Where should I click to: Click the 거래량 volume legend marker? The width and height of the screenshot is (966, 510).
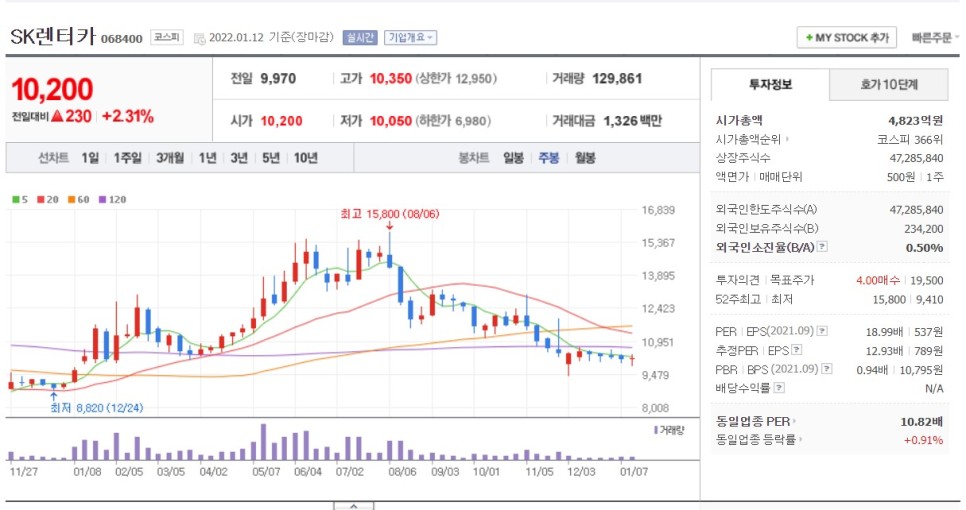[669, 430]
